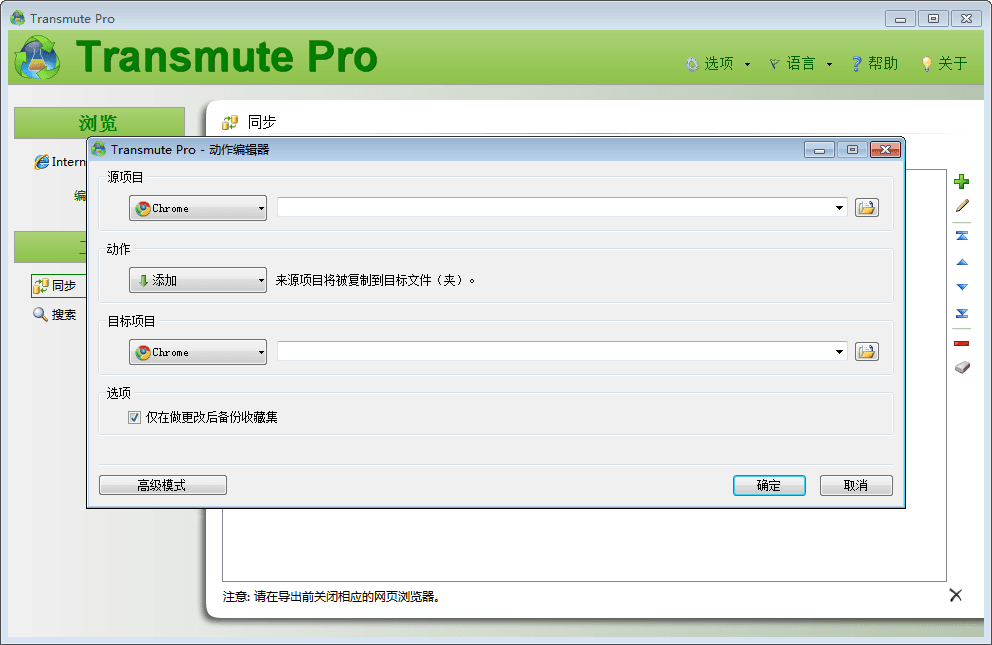992x645 pixels.
Task: Click the pencil edit action icon
Action: (x=962, y=206)
